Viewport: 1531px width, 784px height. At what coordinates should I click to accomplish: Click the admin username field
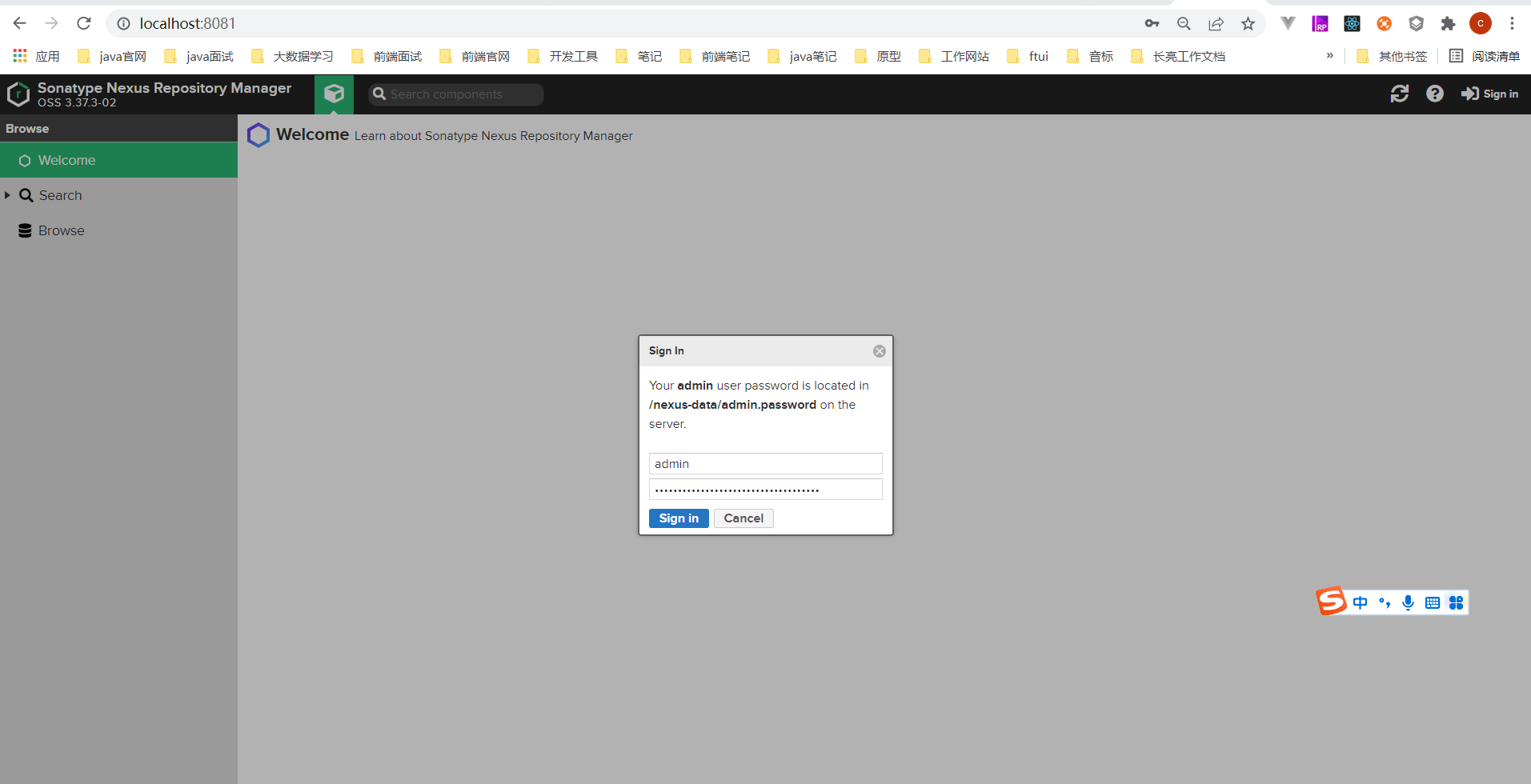pyautogui.click(x=766, y=464)
